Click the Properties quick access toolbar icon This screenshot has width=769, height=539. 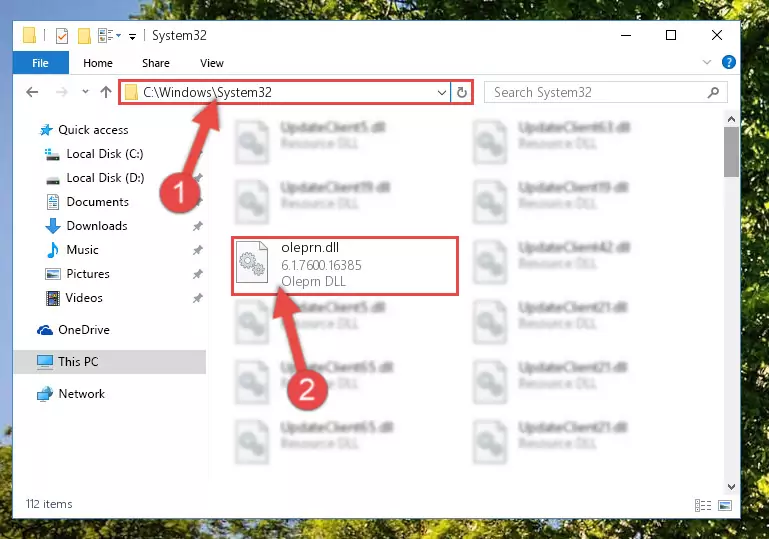coord(62,36)
